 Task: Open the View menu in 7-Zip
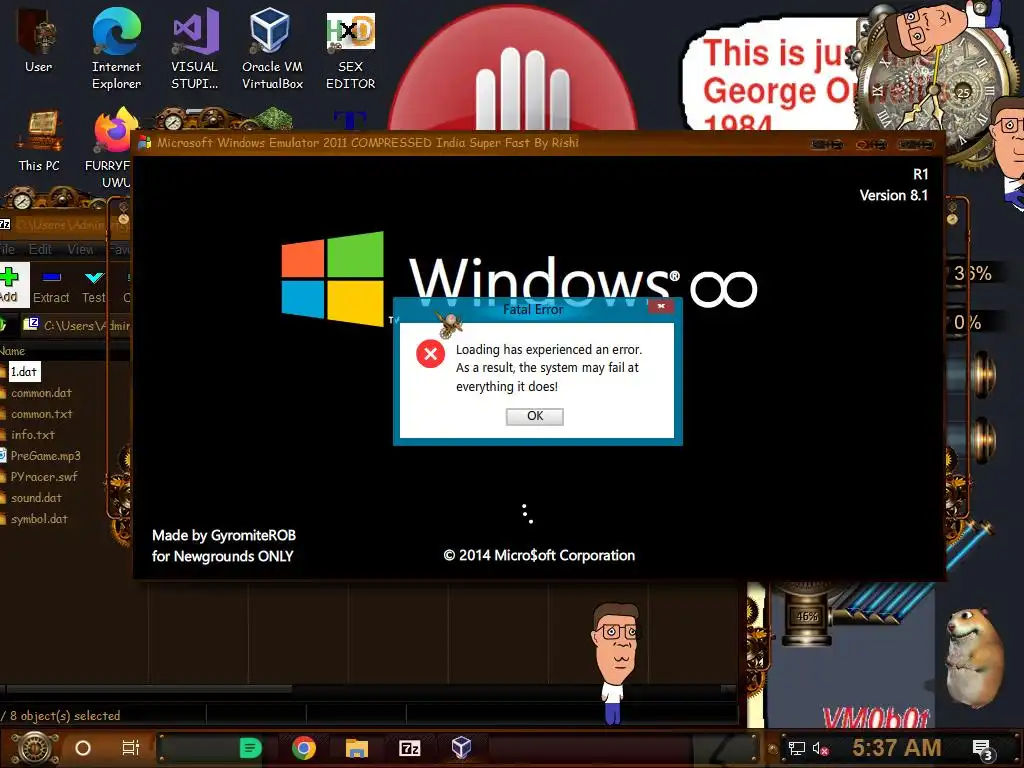point(80,249)
